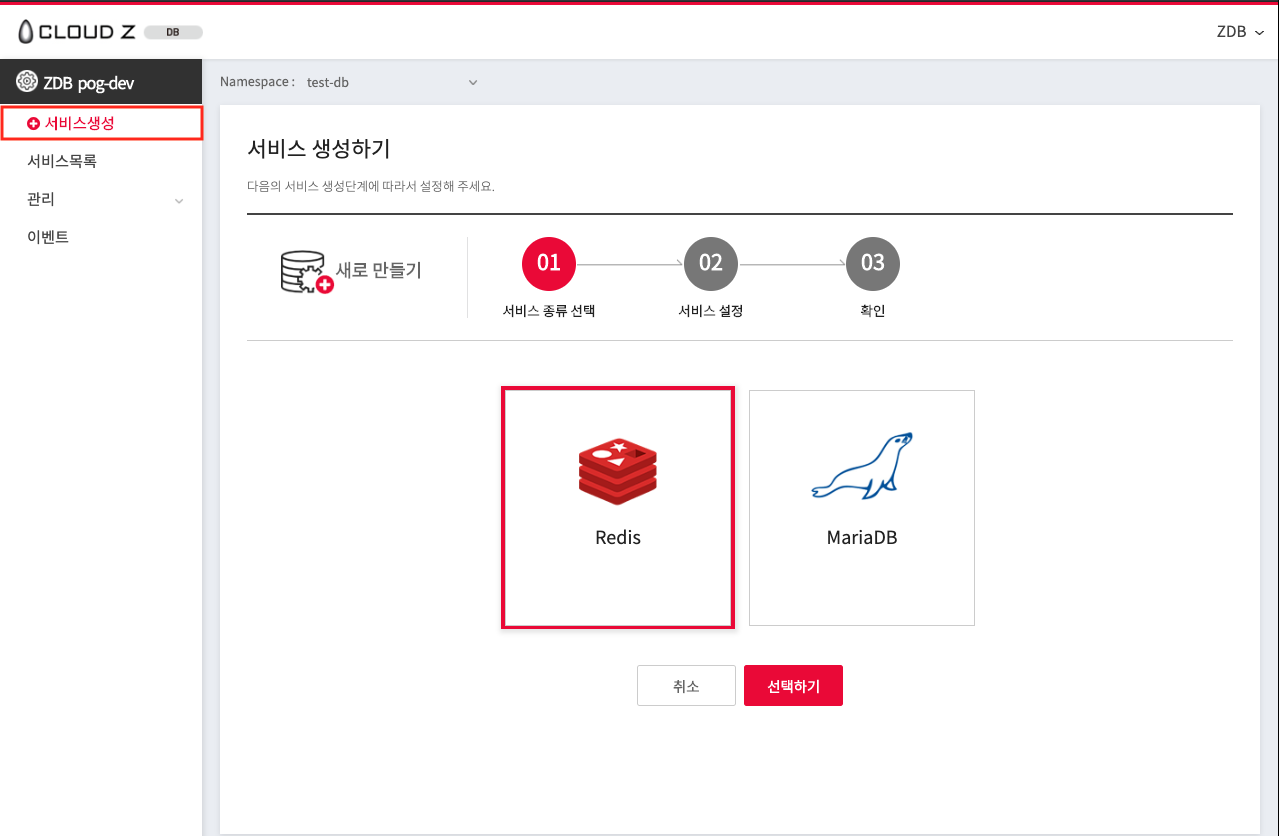The height and width of the screenshot is (836, 1279).
Task: Click the plus icon before 서비스생성
Action: coord(34,123)
